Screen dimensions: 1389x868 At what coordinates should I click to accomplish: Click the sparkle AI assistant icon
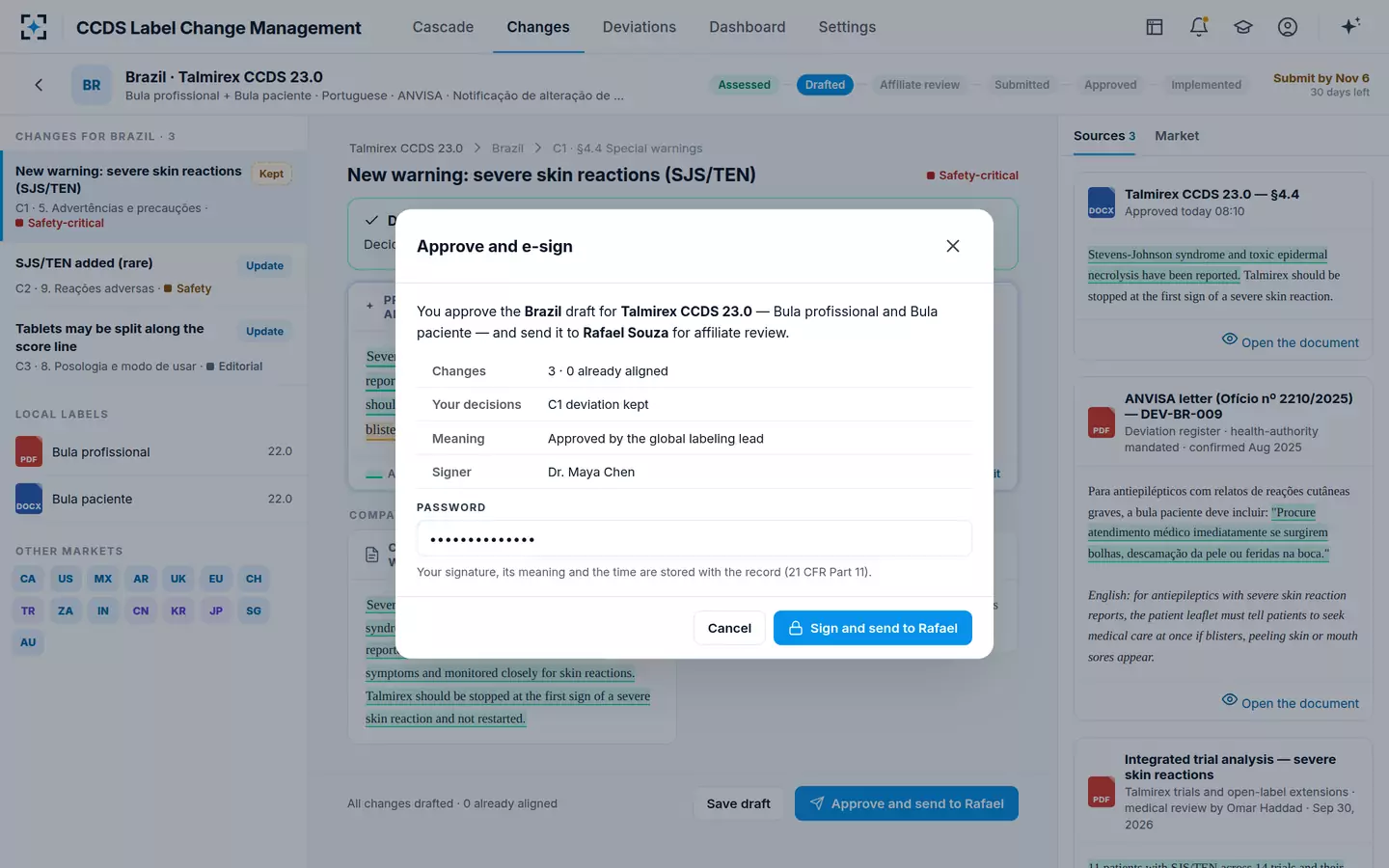pos(1350,26)
